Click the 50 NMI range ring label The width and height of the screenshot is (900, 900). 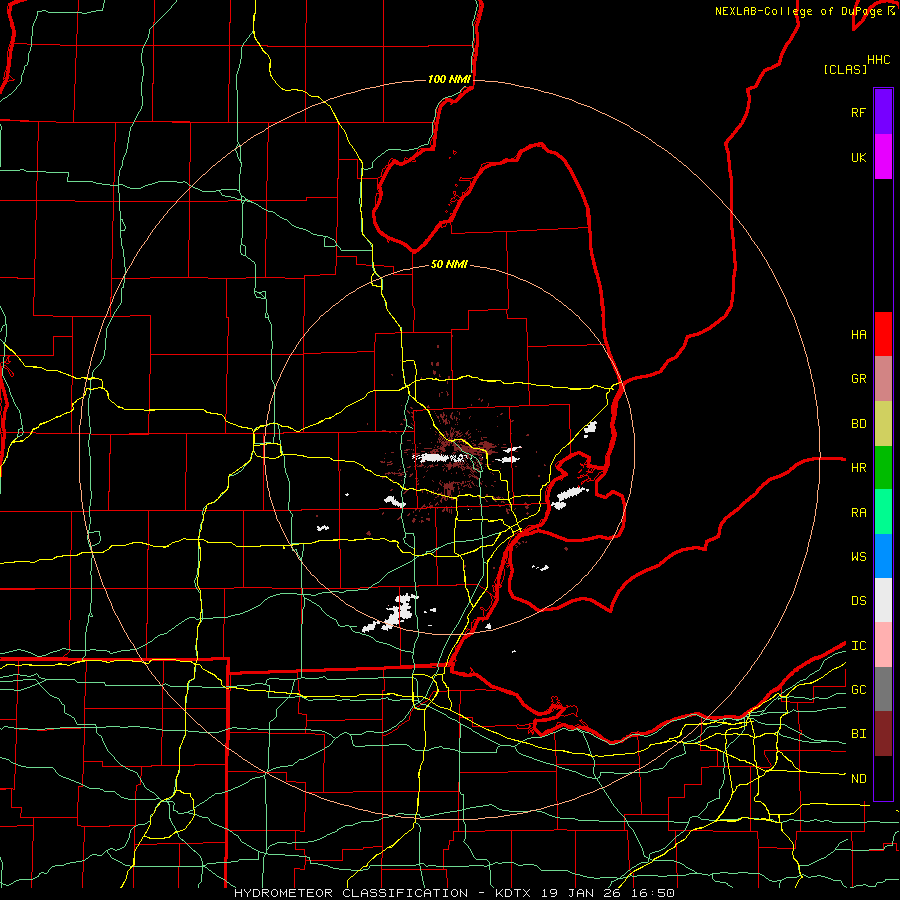[449, 264]
